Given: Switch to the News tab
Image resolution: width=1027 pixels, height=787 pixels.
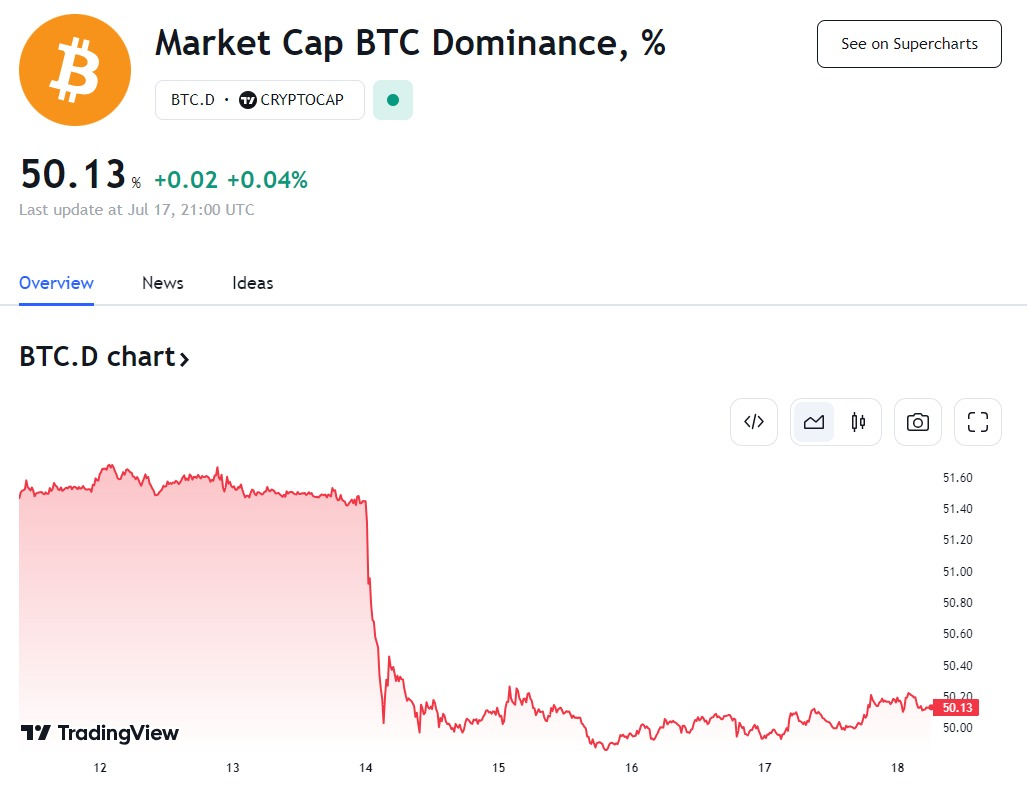Looking at the screenshot, I should click(163, 283).
